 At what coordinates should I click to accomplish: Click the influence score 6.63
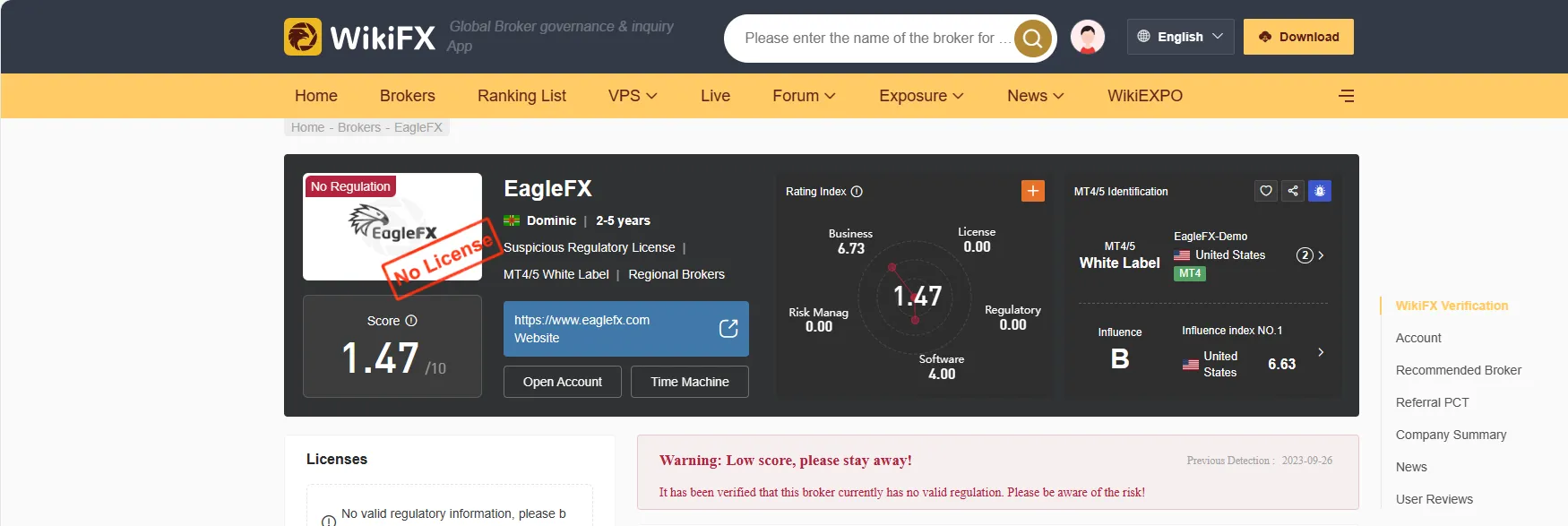1282,364
